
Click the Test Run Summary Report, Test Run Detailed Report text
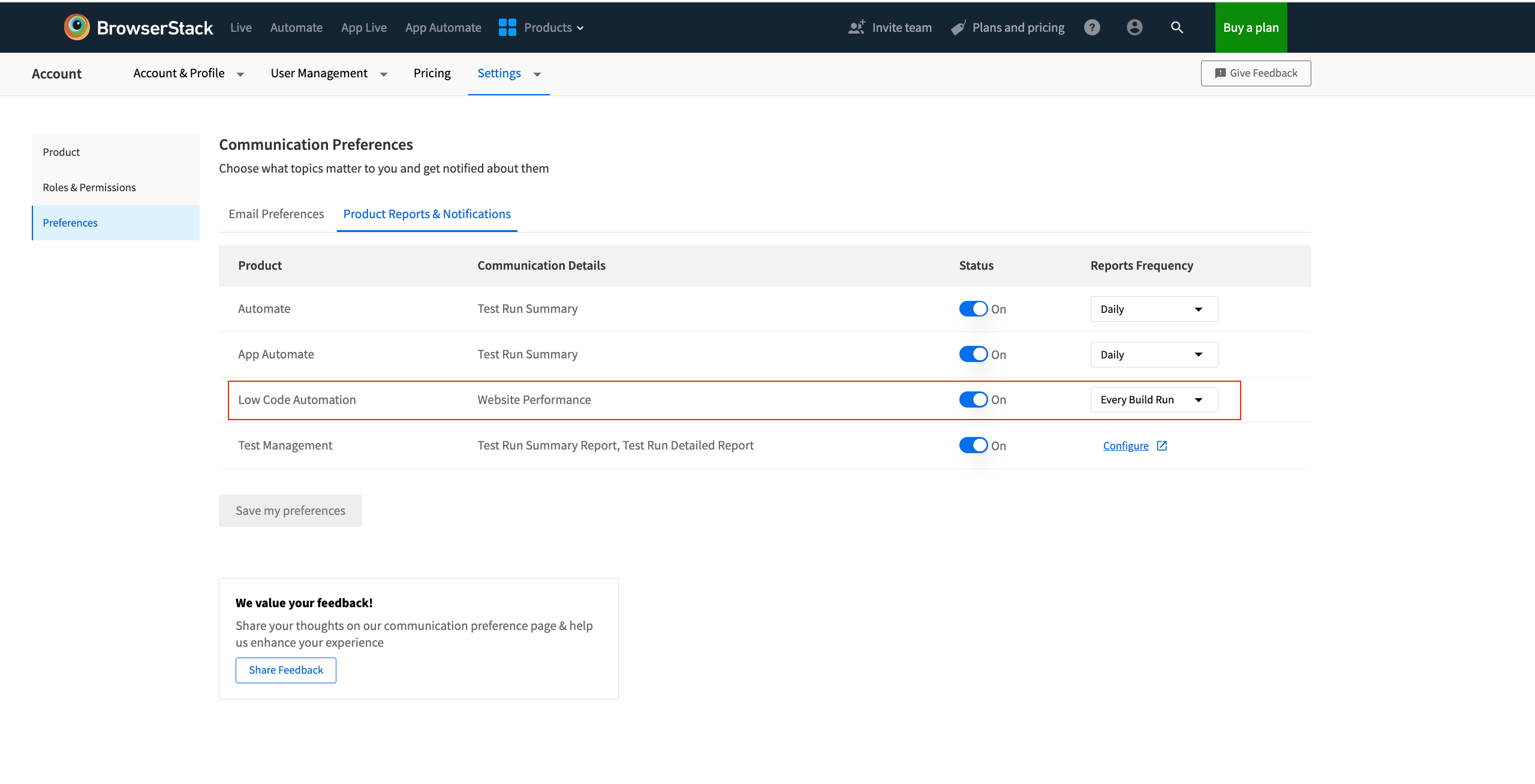[615, 445]
